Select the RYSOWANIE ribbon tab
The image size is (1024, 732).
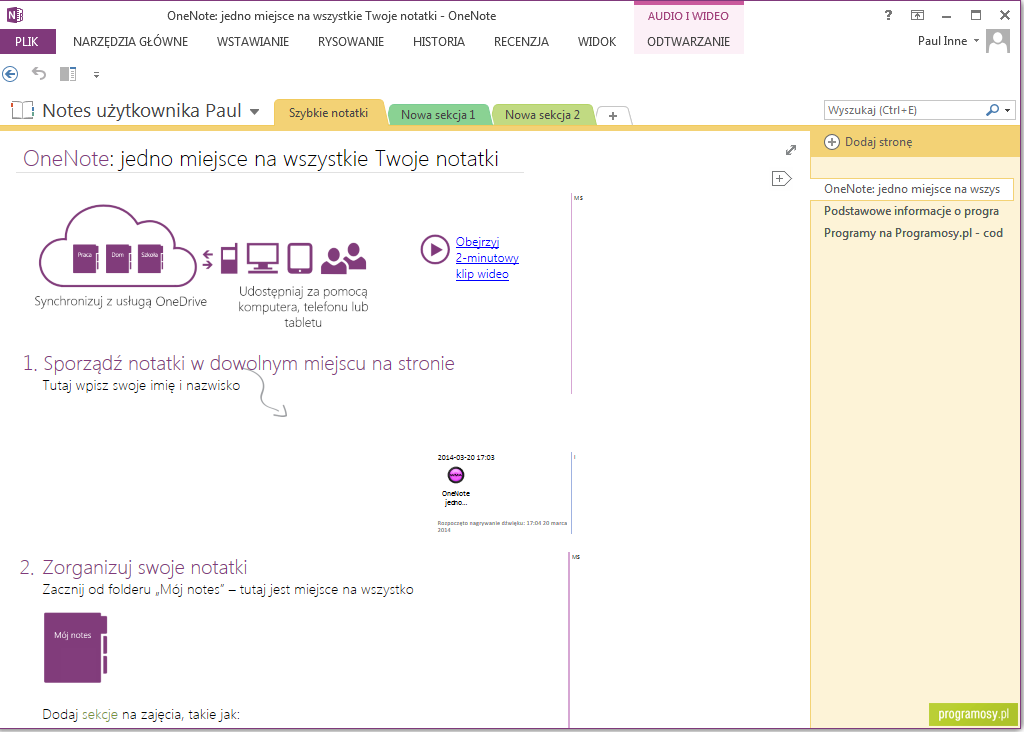click(x=351, y=42)
